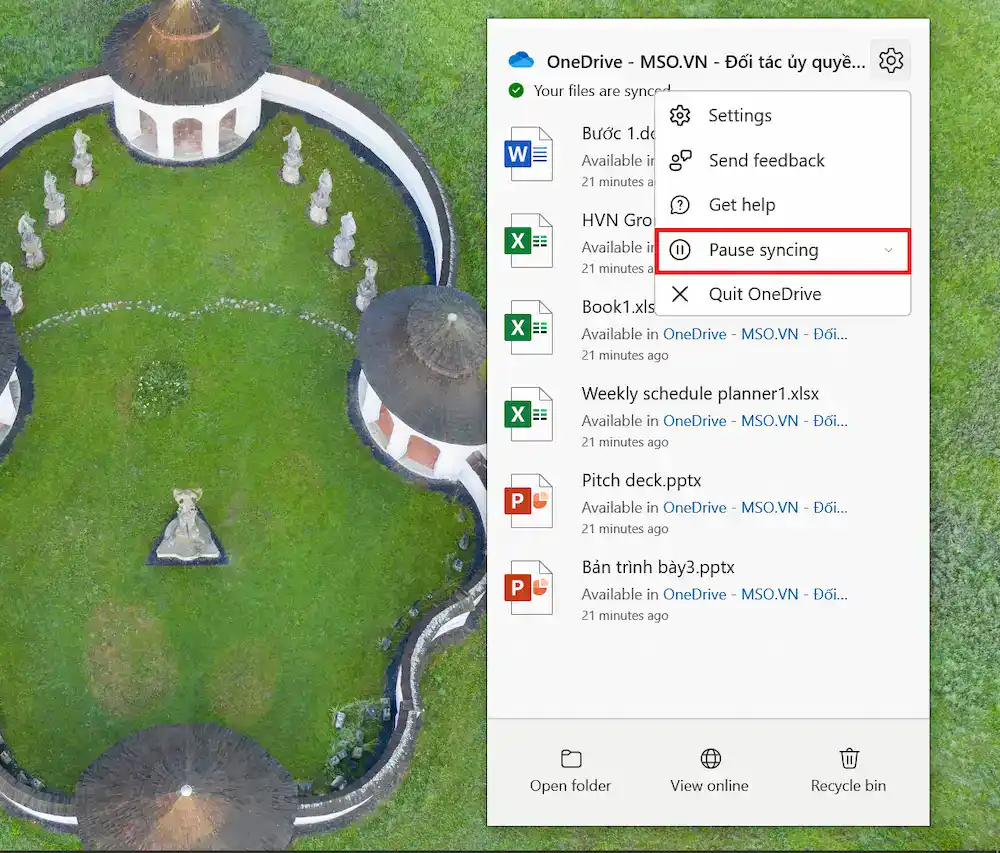
Task: Select Send feedback menu entry
Action: [766, 160]
